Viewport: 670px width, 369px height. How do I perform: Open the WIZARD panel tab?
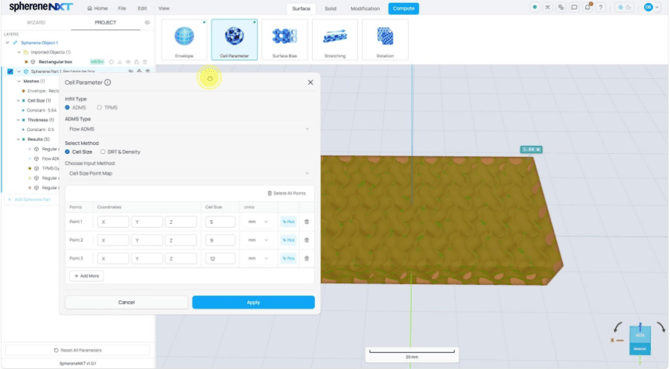pyautogui.click(x=36, y=22)
